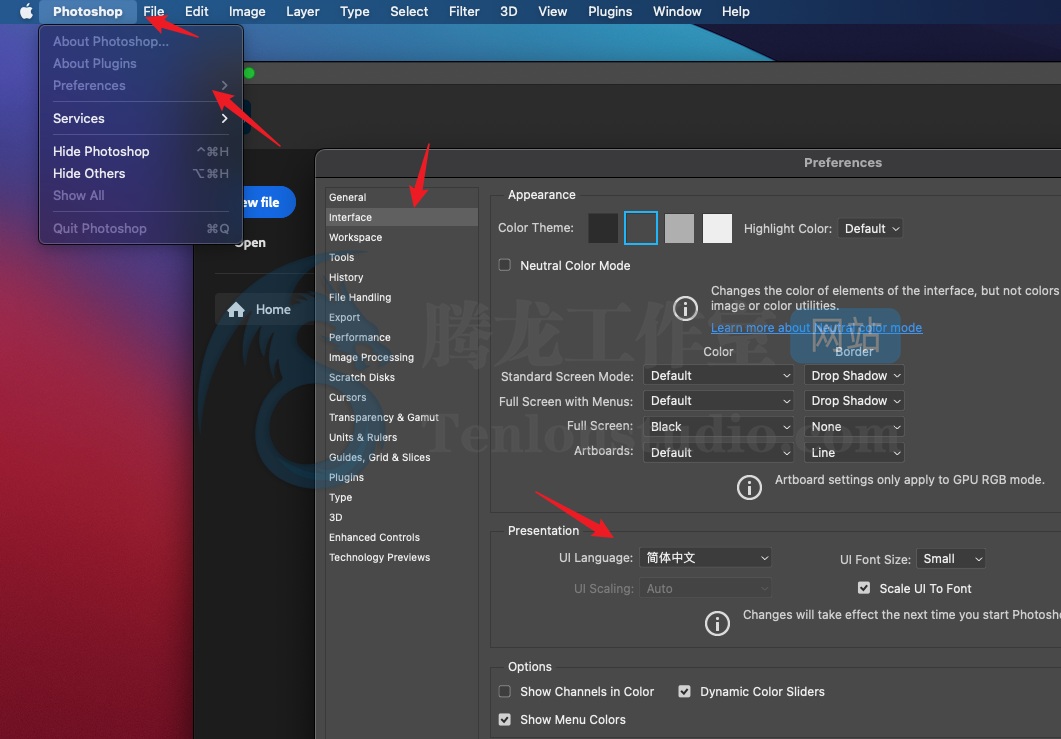
Task: Open the Edit menu
Action: (196, 12)
